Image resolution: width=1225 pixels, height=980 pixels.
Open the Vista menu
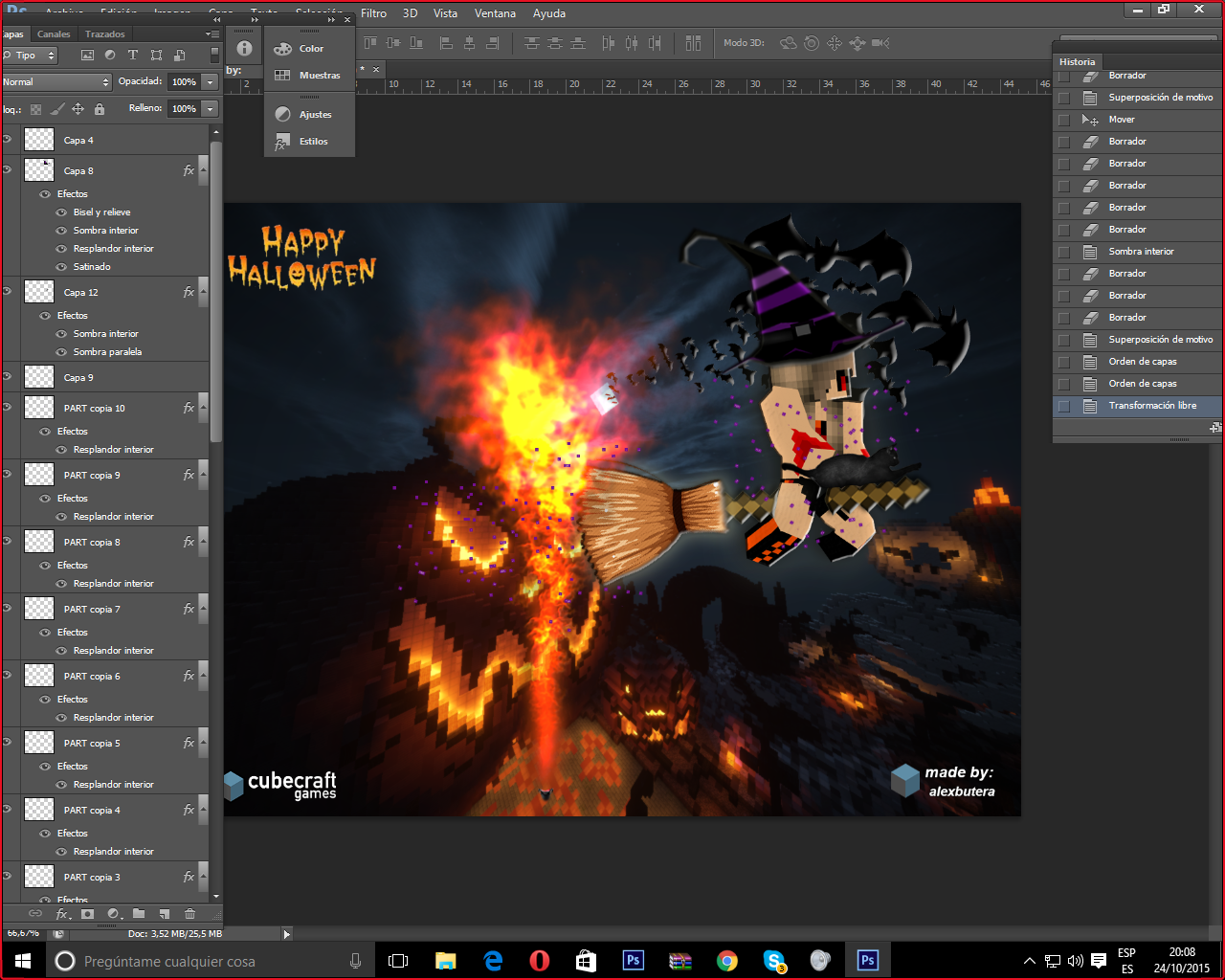(445, 13)
